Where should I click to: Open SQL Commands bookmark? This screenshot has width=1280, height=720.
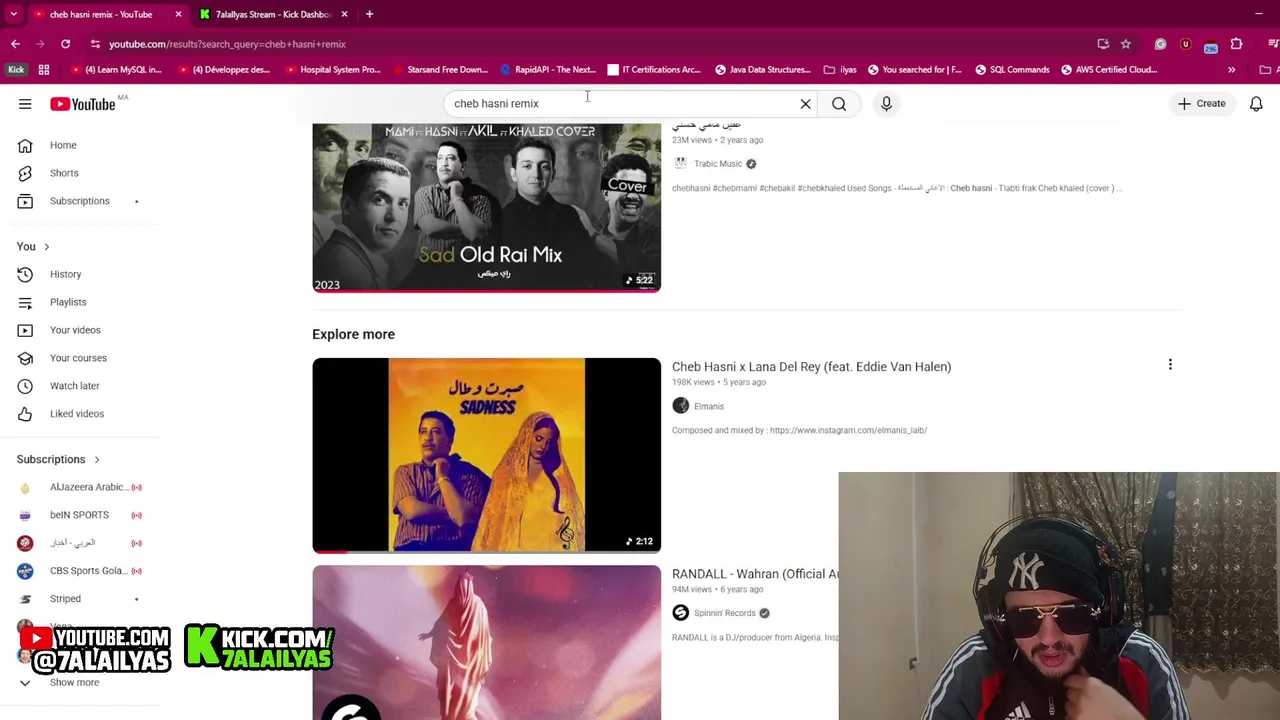tap(1013, 70)
